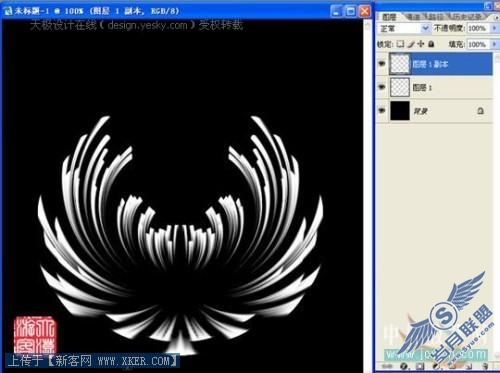Toggle lock transparent pixels icon
Image resolution: width=500 pixels, height=373 pixels.
pos(400,44)
